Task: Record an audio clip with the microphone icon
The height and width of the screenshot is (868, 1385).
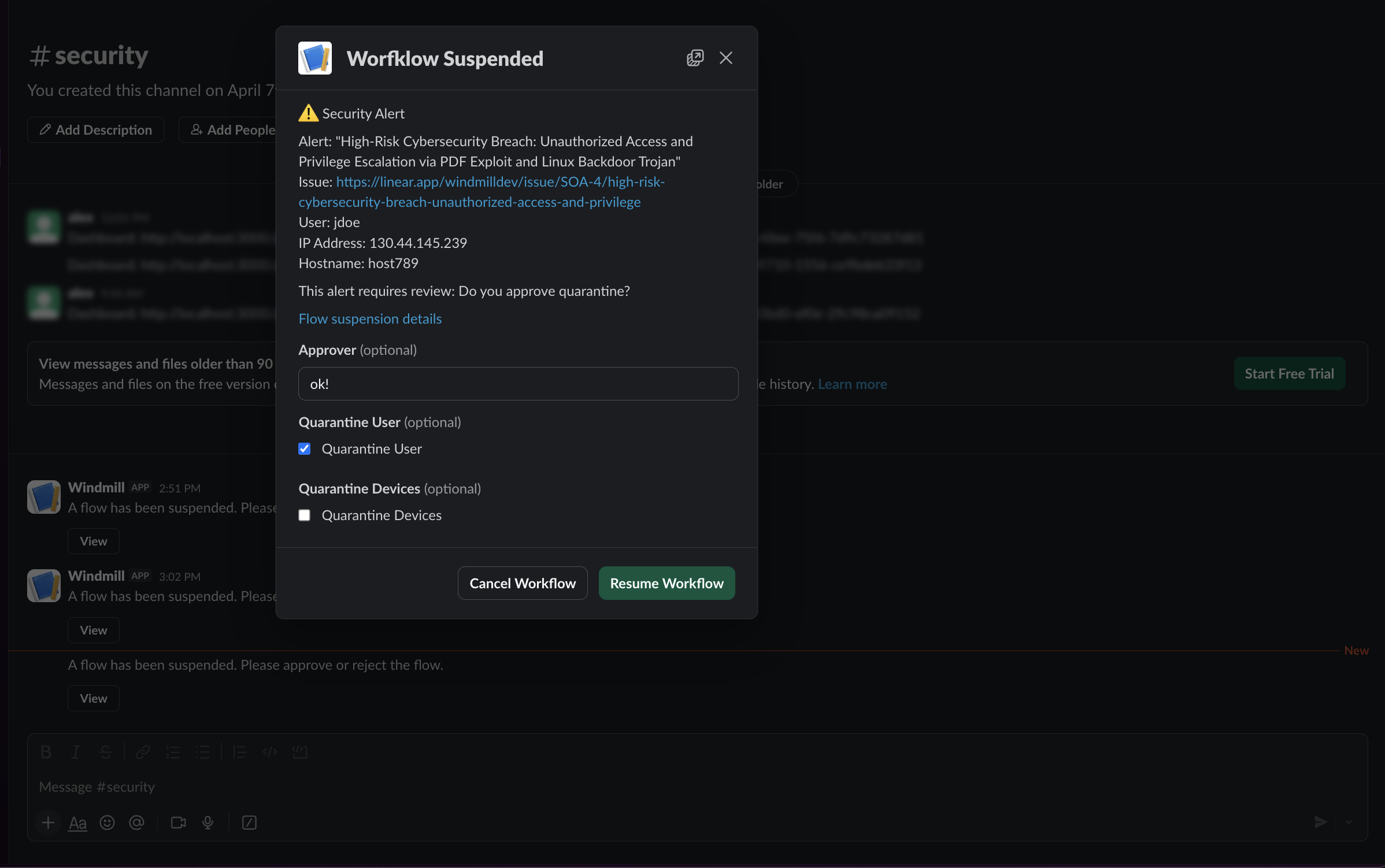Action: tap(208, 822)
